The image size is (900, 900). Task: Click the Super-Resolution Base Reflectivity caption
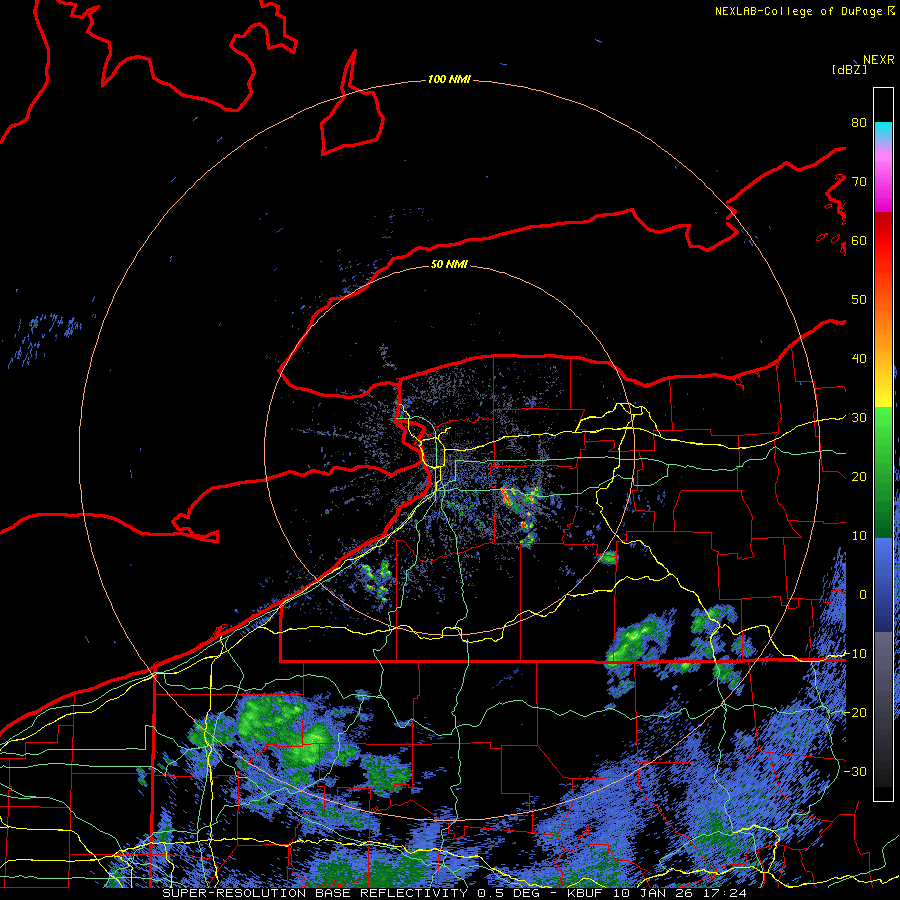click(x=315, y=893)
